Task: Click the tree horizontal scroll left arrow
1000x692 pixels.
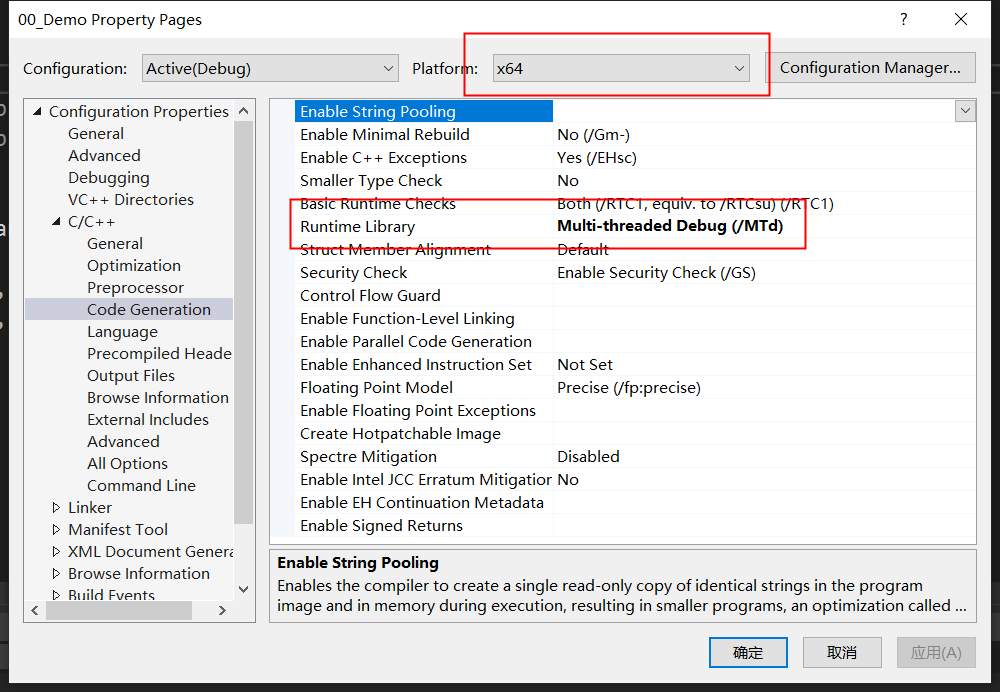Action: pos(35,610)
